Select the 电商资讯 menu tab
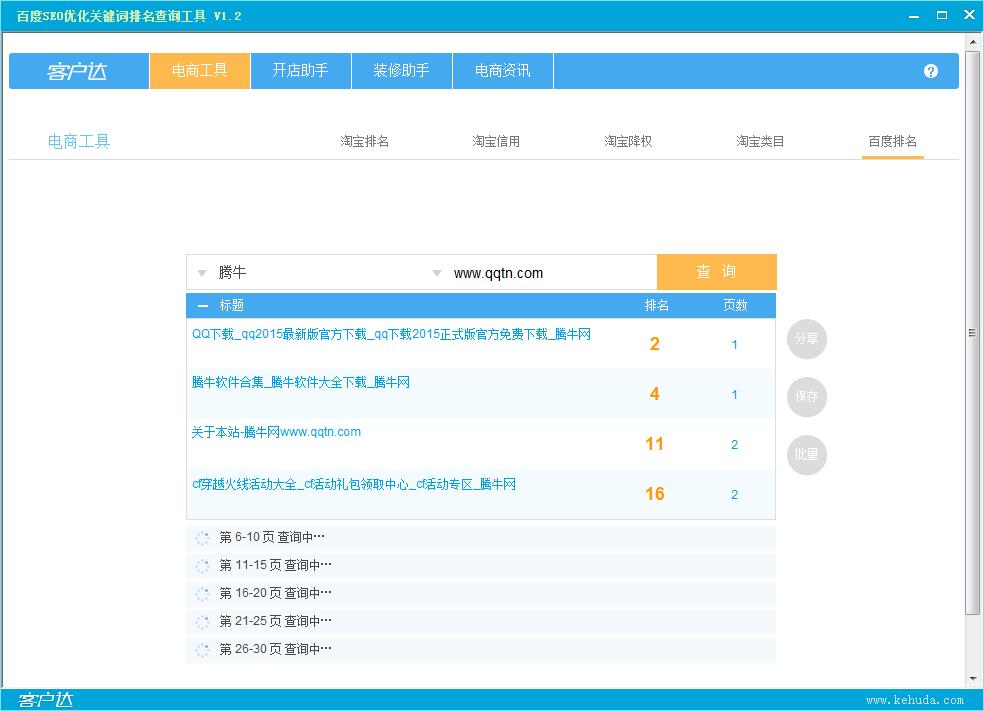 502,71
